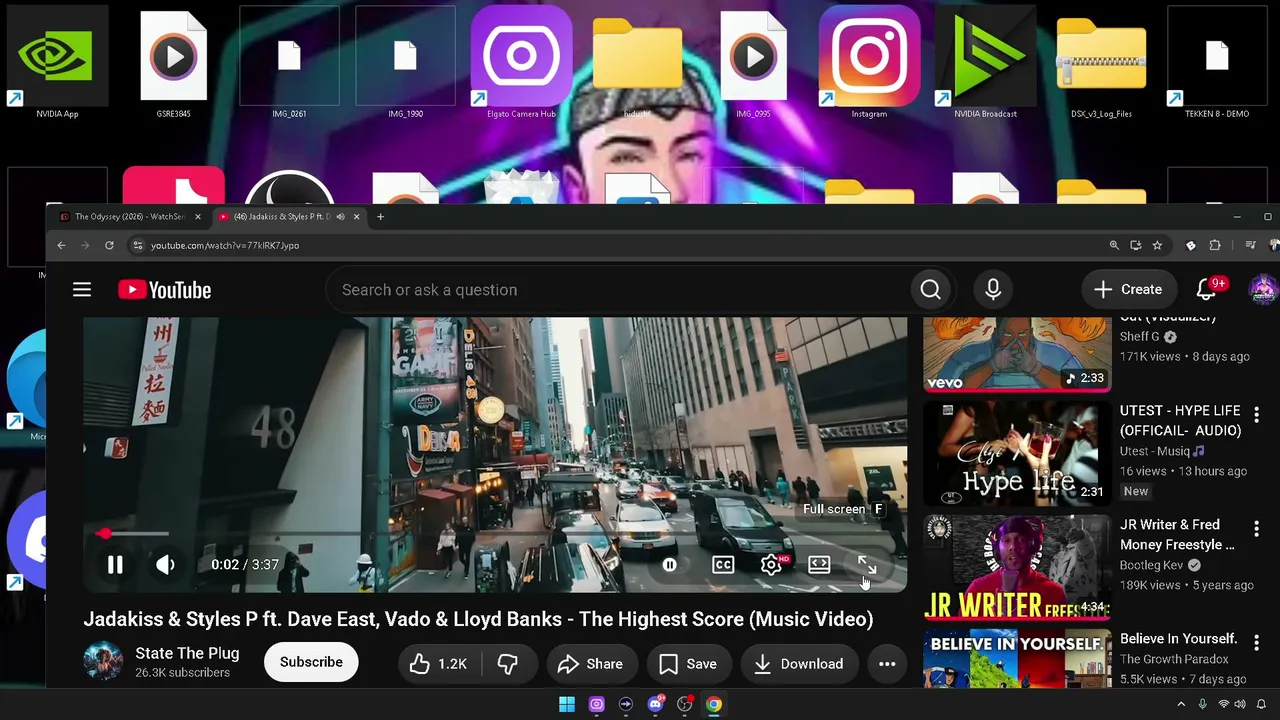Like the video with thumbs up
Image resolution: width=1280 pixels, height=720 pixels.
(439, 664)
